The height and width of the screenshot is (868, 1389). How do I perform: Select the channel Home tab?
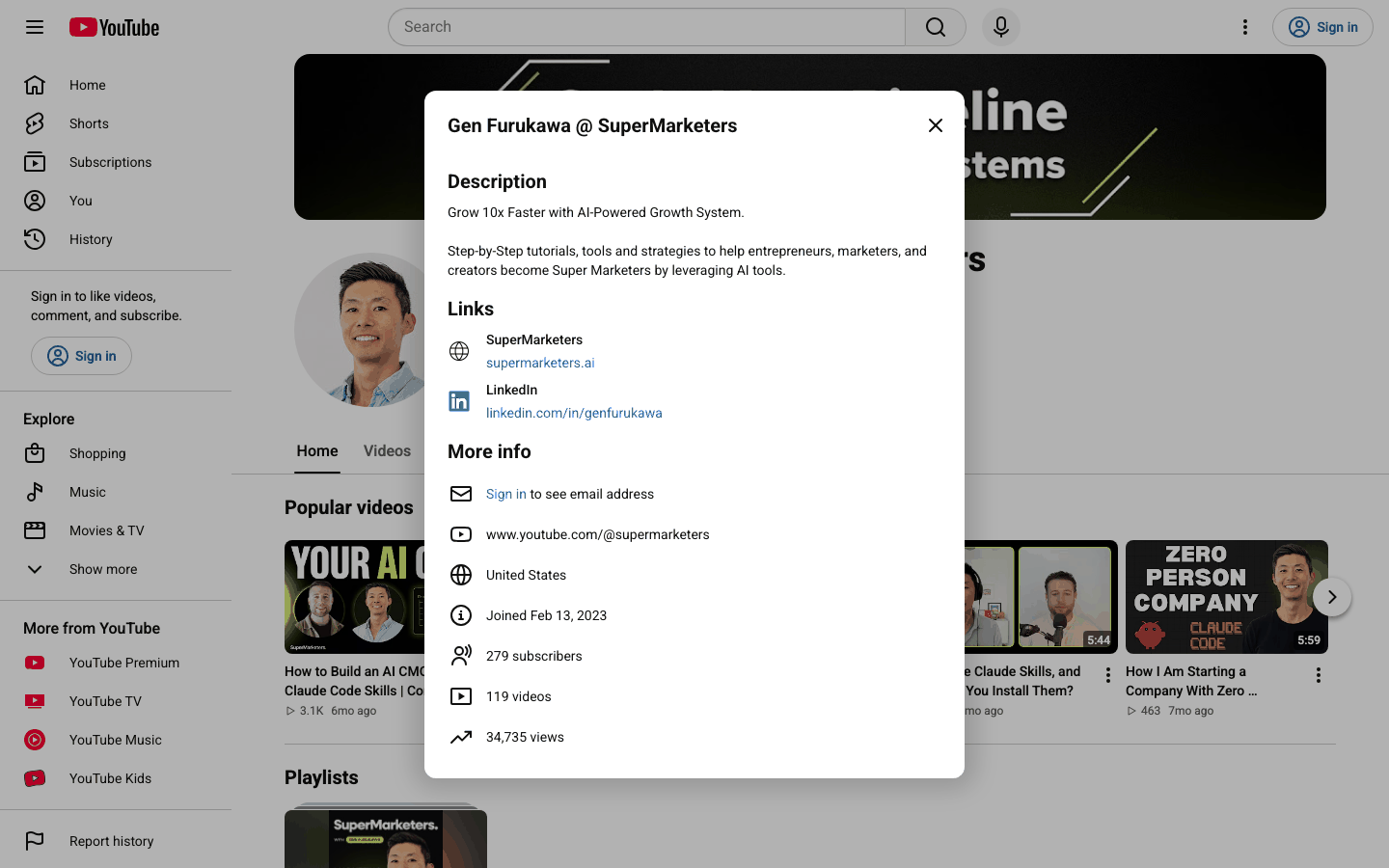pos(317,451)
